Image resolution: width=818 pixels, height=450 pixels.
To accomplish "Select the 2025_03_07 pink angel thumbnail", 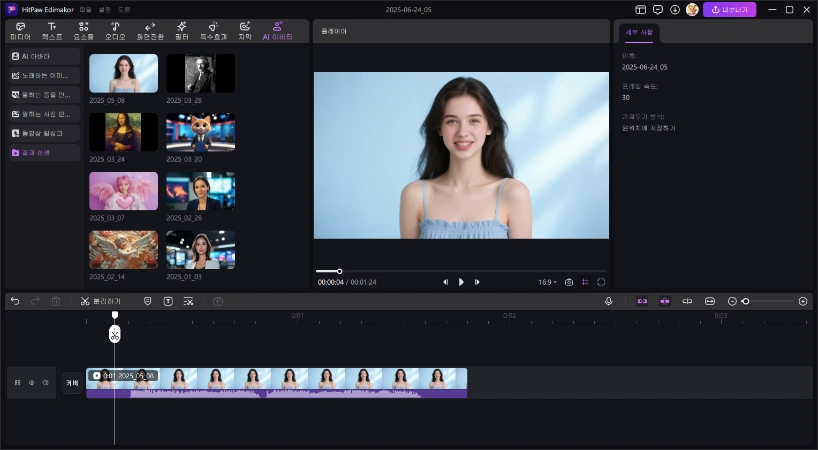I will click(x=124, y=191).
